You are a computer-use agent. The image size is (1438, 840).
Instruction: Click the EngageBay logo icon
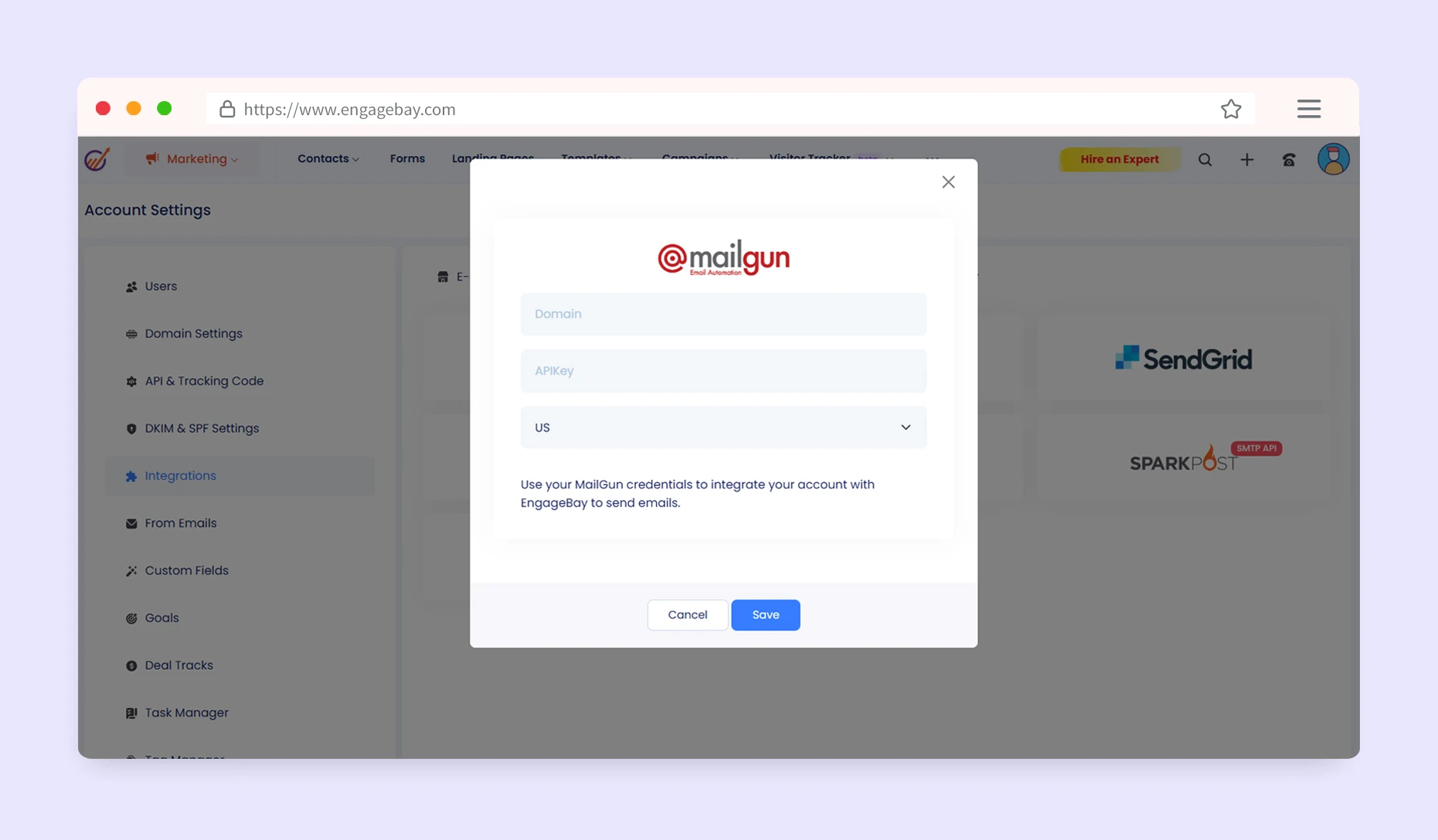97,159
